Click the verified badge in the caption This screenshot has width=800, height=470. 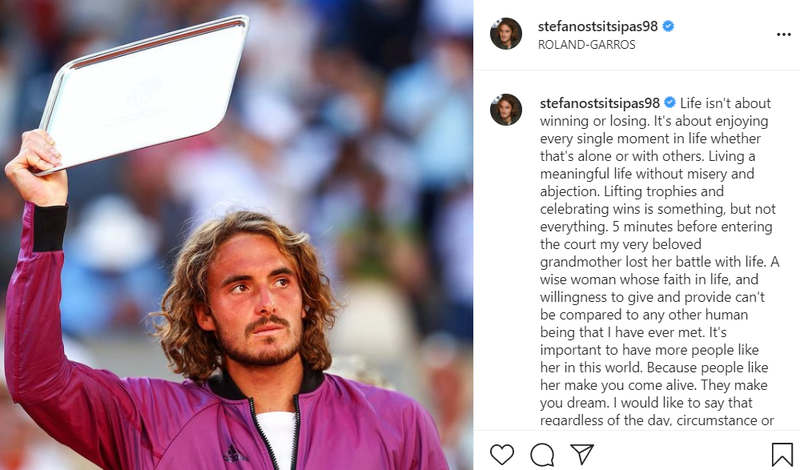click(x=669, y=103)
